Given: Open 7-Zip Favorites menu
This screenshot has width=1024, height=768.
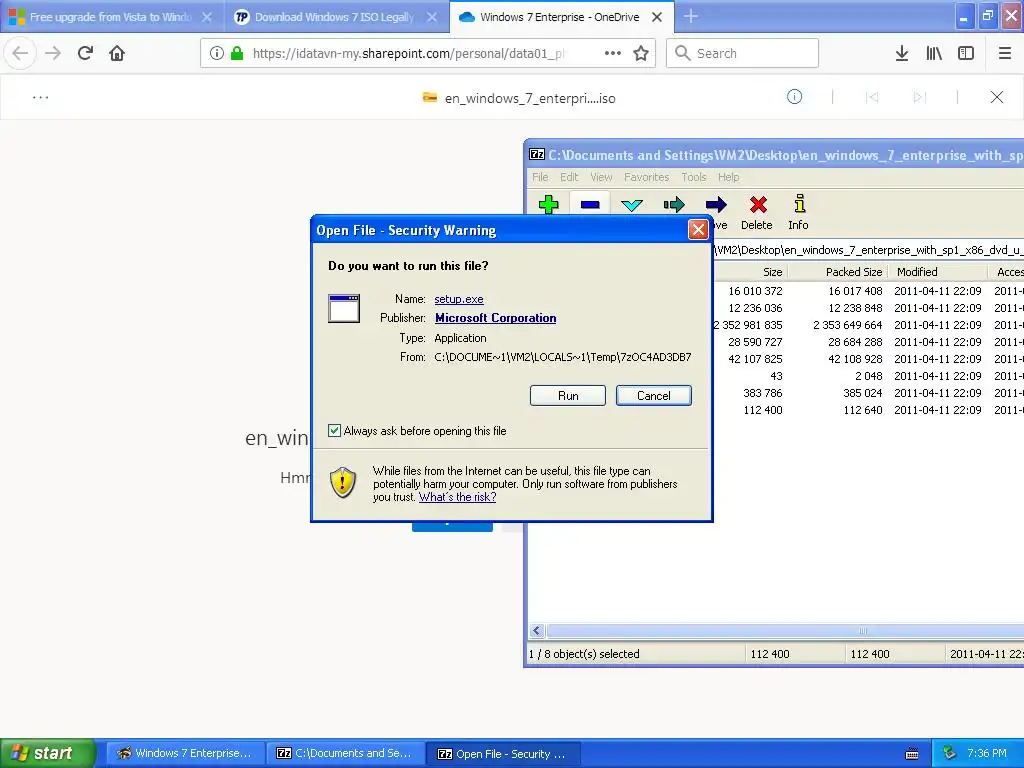Looking at the screenshot, I should (647, 177).
